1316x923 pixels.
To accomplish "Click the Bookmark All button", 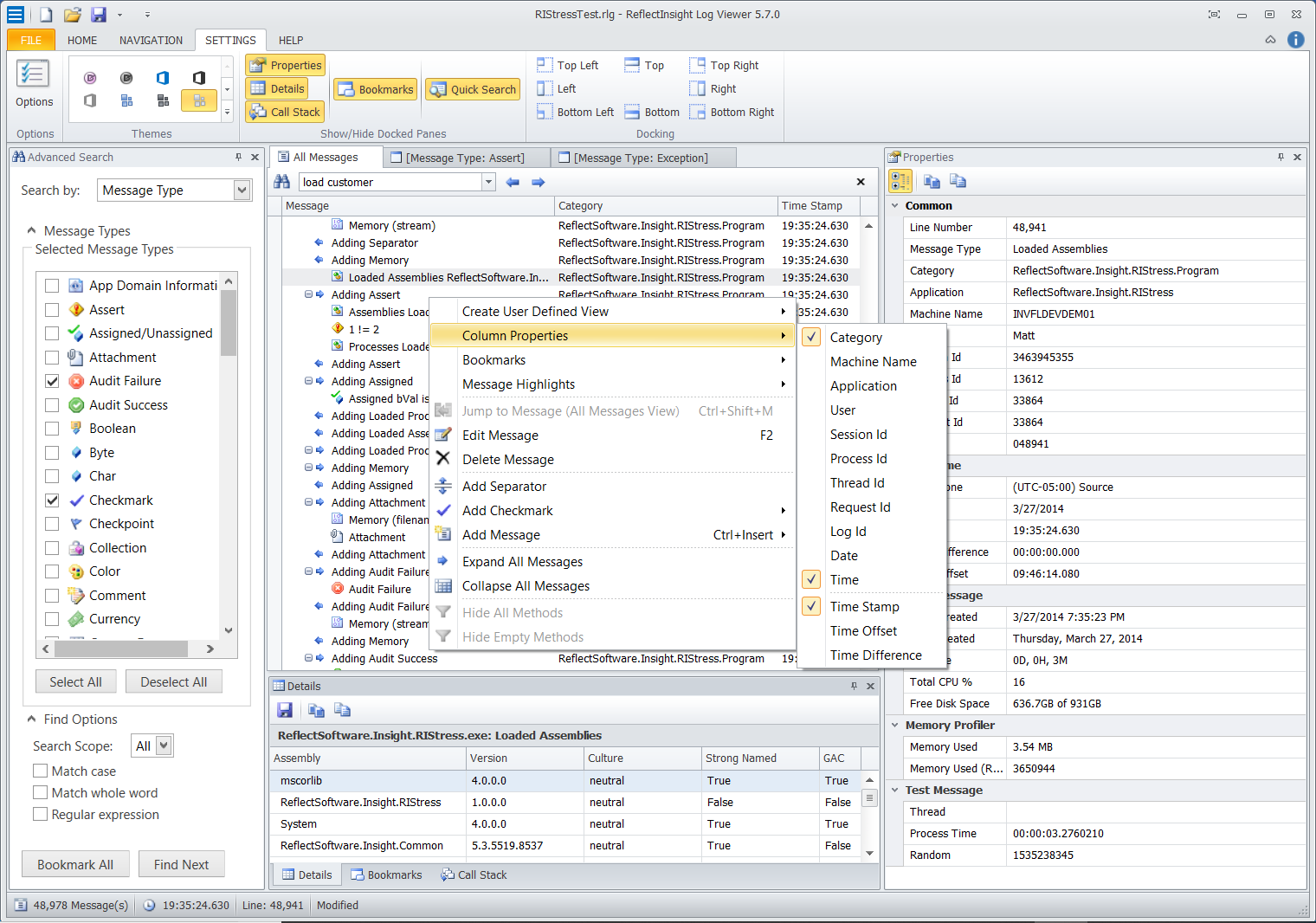I will click(x=75, y=864).
